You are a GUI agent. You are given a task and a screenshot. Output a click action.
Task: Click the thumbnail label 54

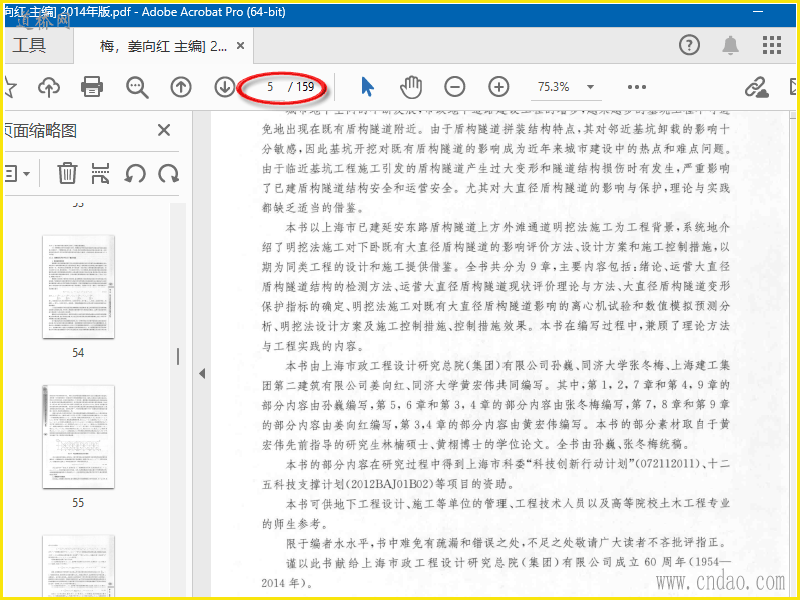[x=78, y=353]
